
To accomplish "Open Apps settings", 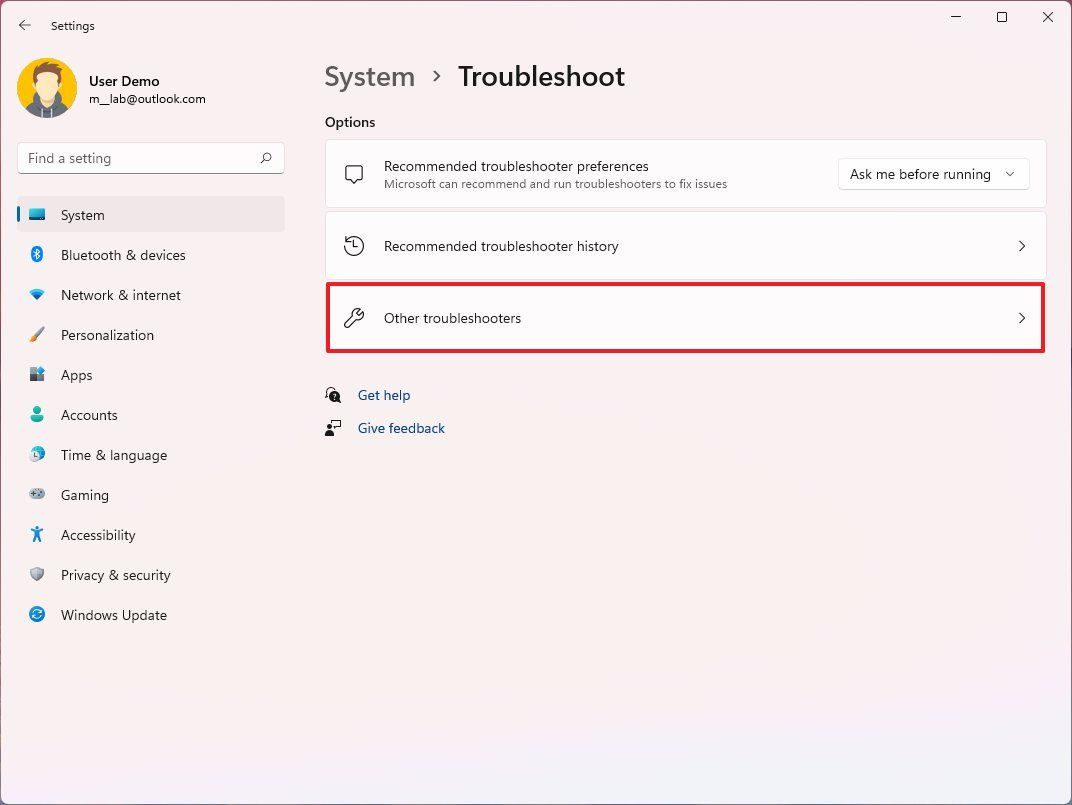I will coord(75,375).
